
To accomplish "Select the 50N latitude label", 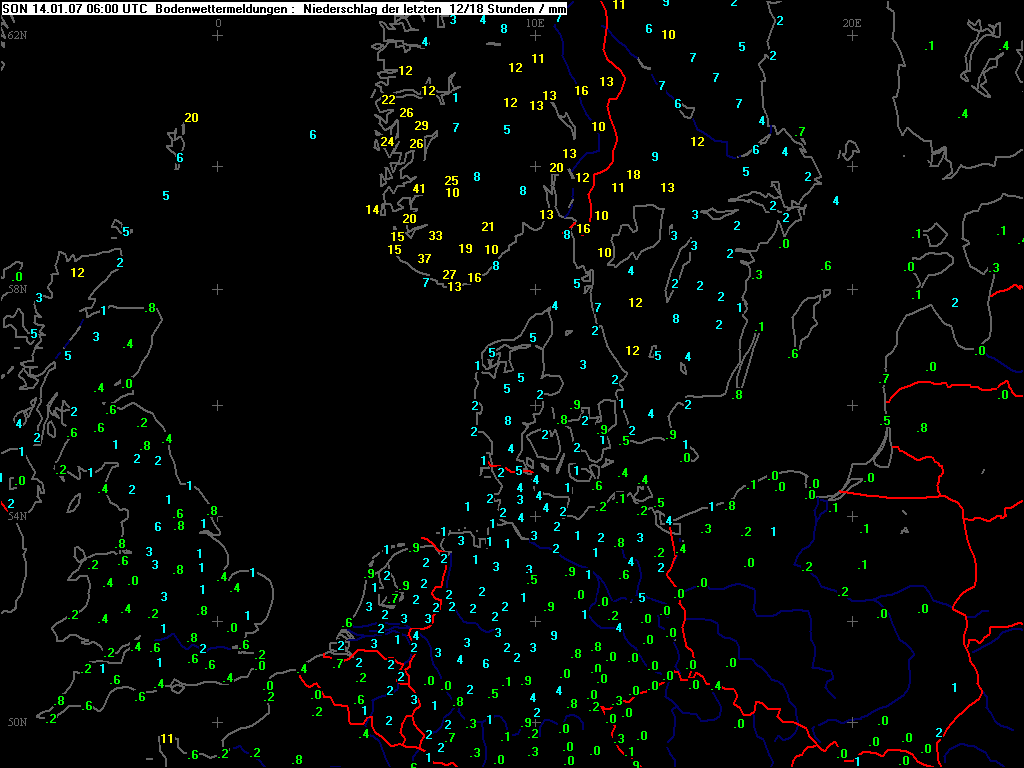I will (x=16, y=722).
